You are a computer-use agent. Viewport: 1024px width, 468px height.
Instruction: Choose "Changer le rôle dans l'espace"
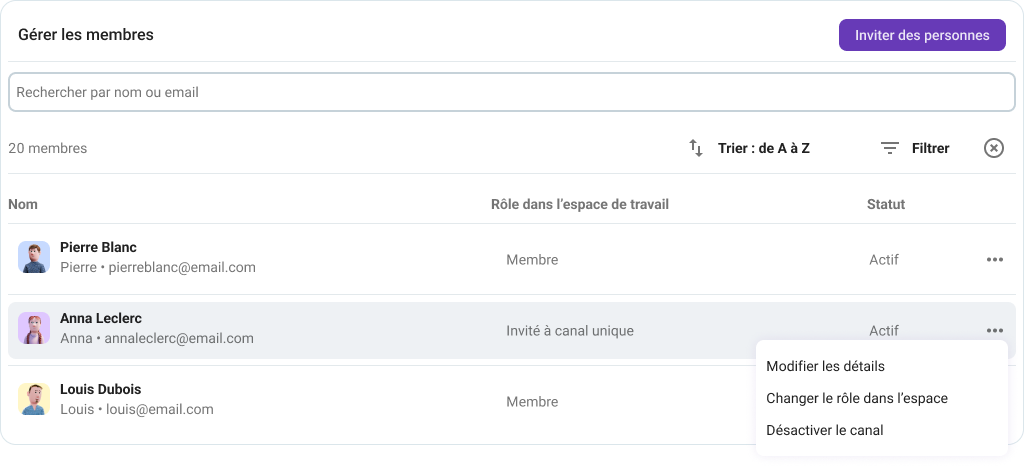[x=856, y=398]
